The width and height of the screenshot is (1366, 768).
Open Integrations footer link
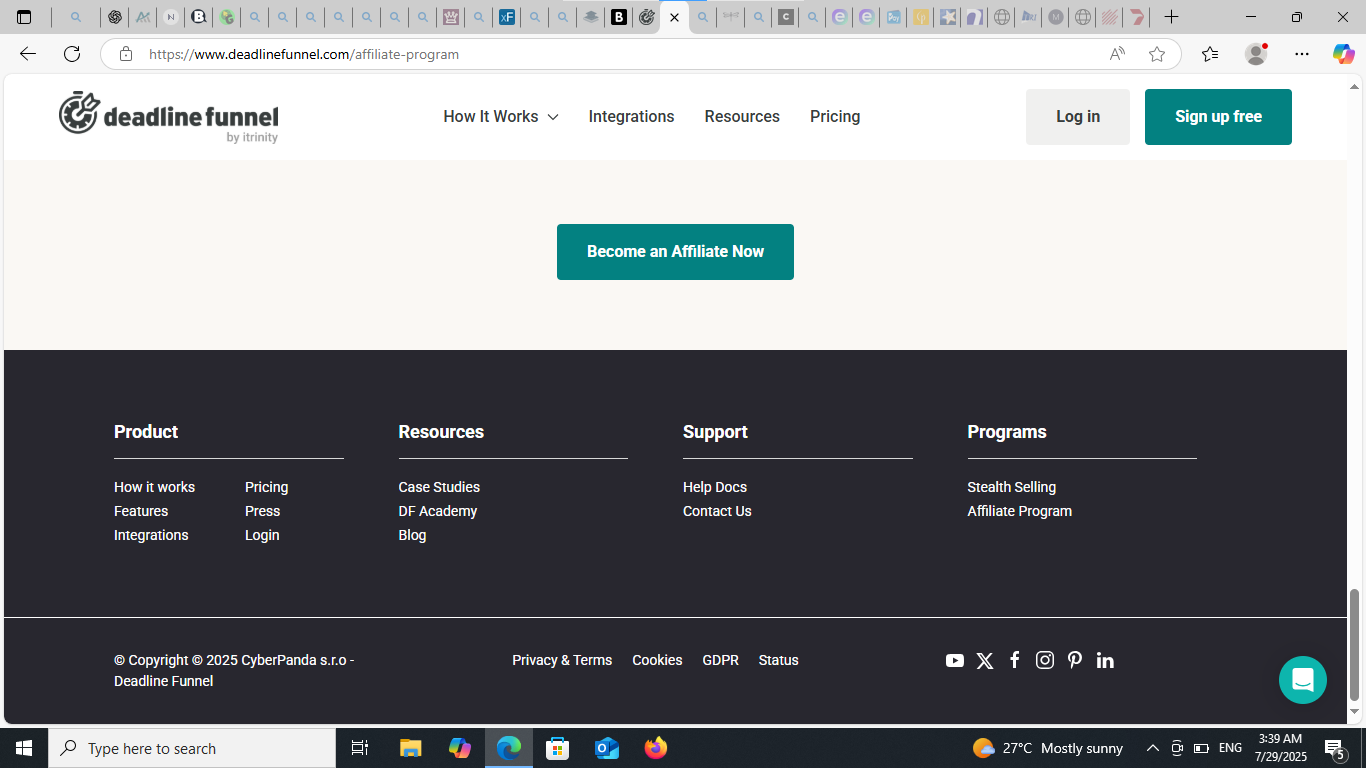click(151, 535)
